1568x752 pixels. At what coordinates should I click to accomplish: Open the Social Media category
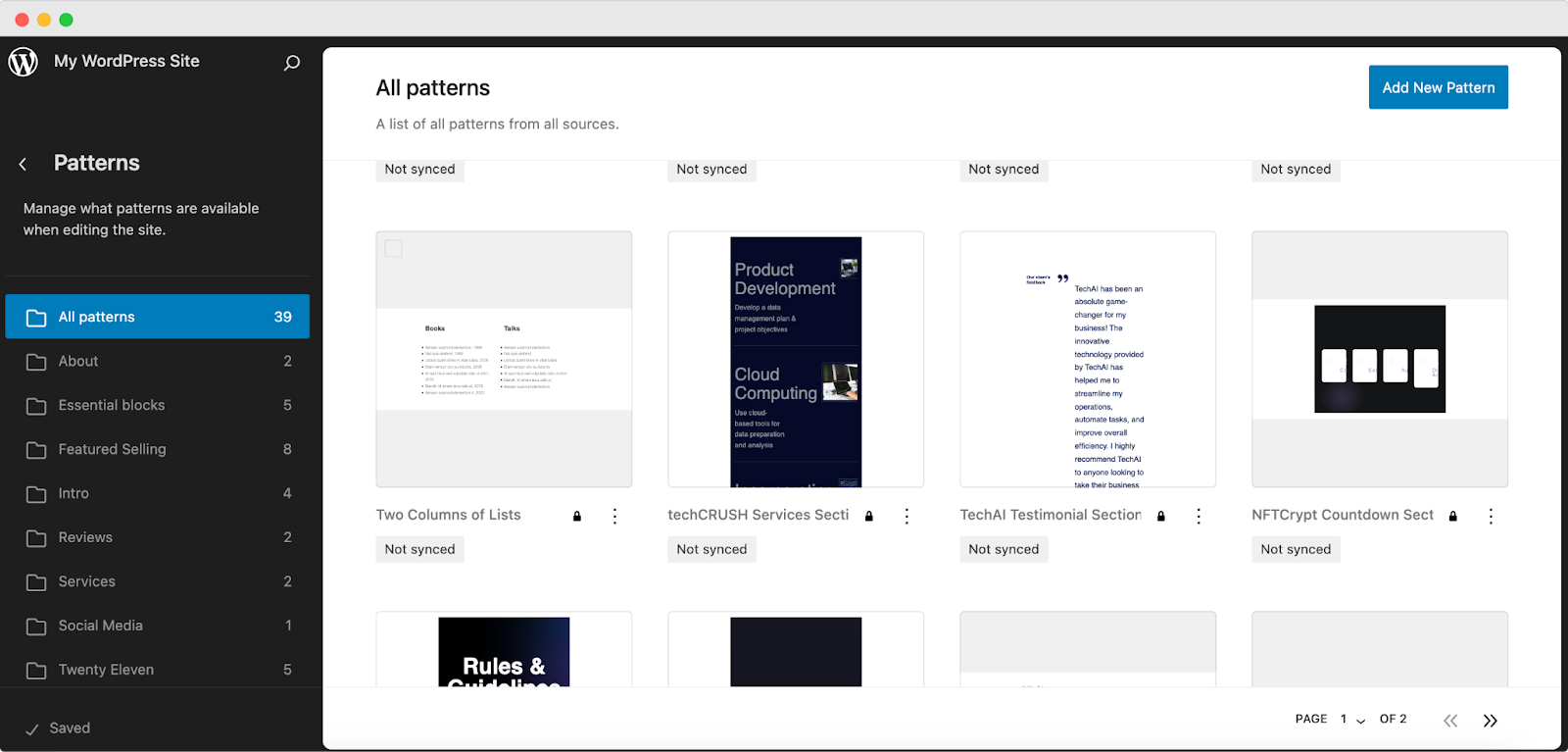[x=158, y=626]
